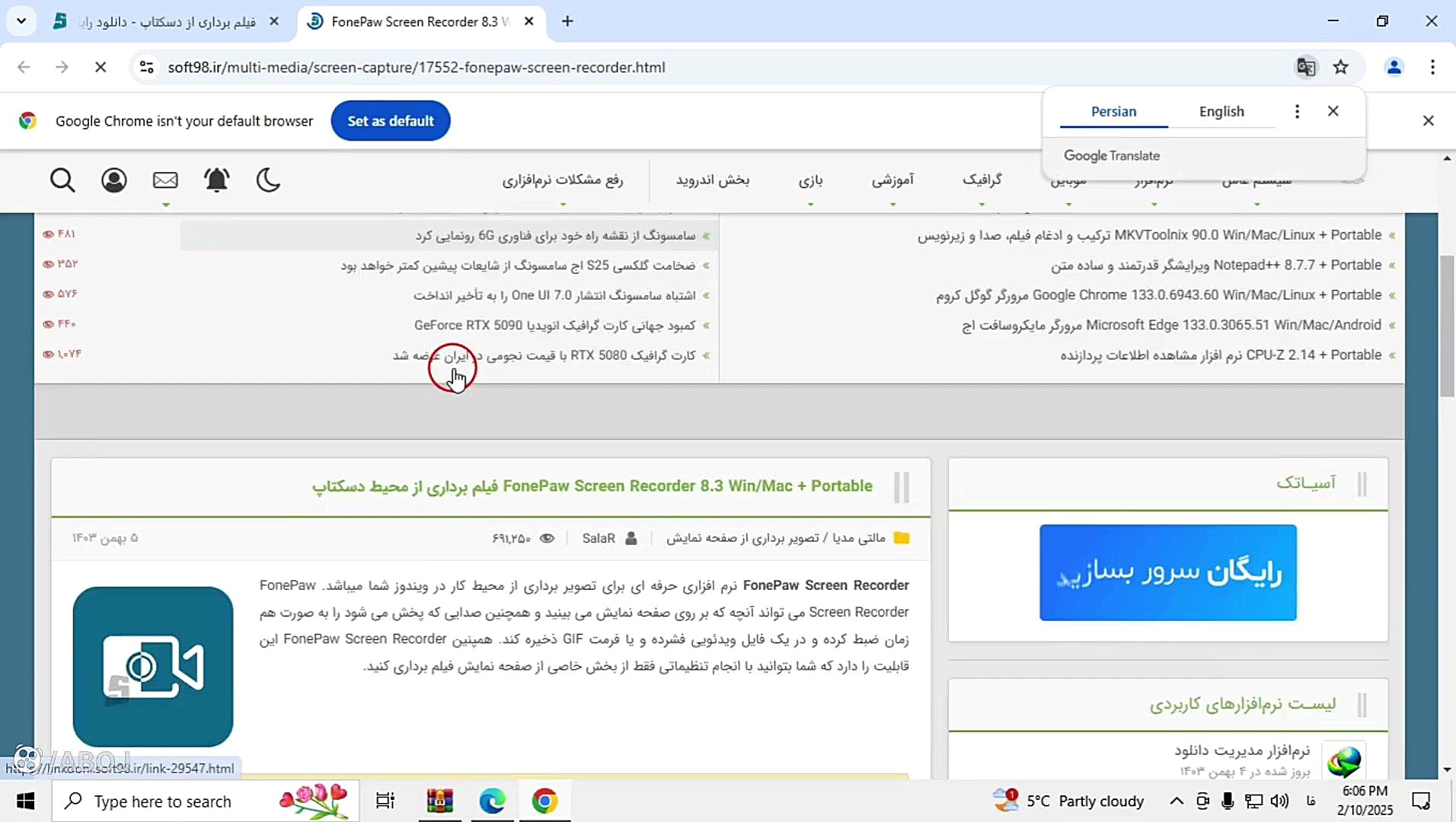Viewport: 1456px width, 822px height.
Task: Click the download manager app icon thumbnail
Action: [x=1344, y=760]
